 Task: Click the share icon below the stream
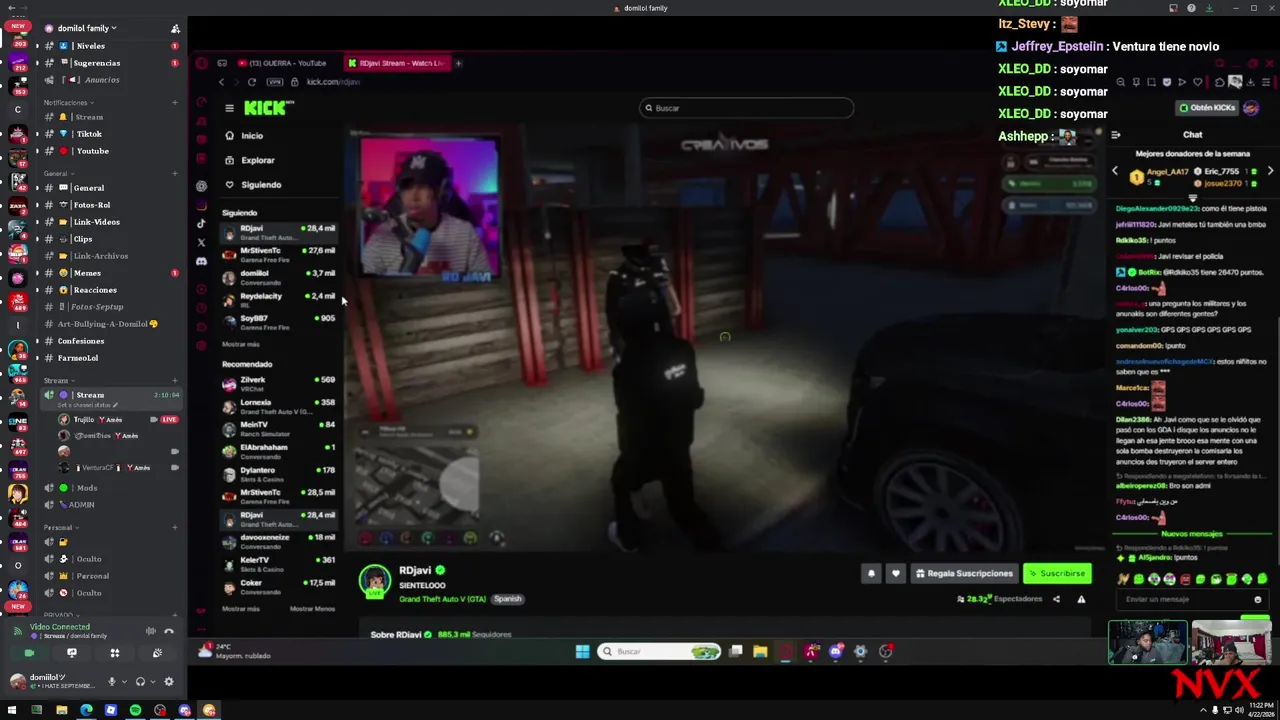click(1056, 599)
